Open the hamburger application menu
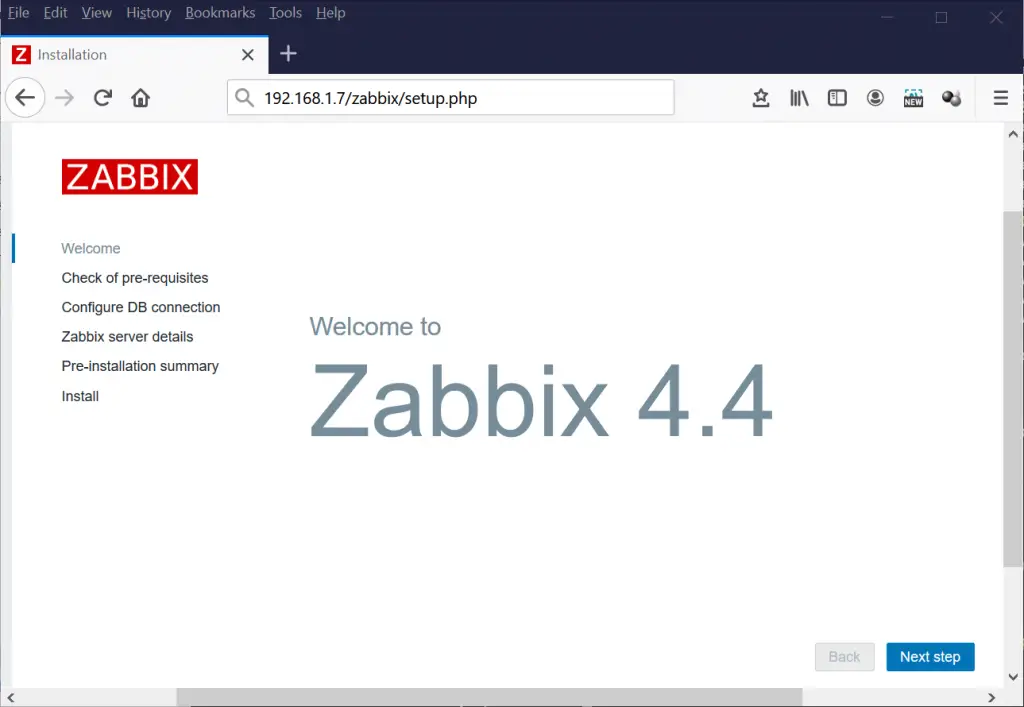Screen dimensions: 1024x707 [1000, 98]
